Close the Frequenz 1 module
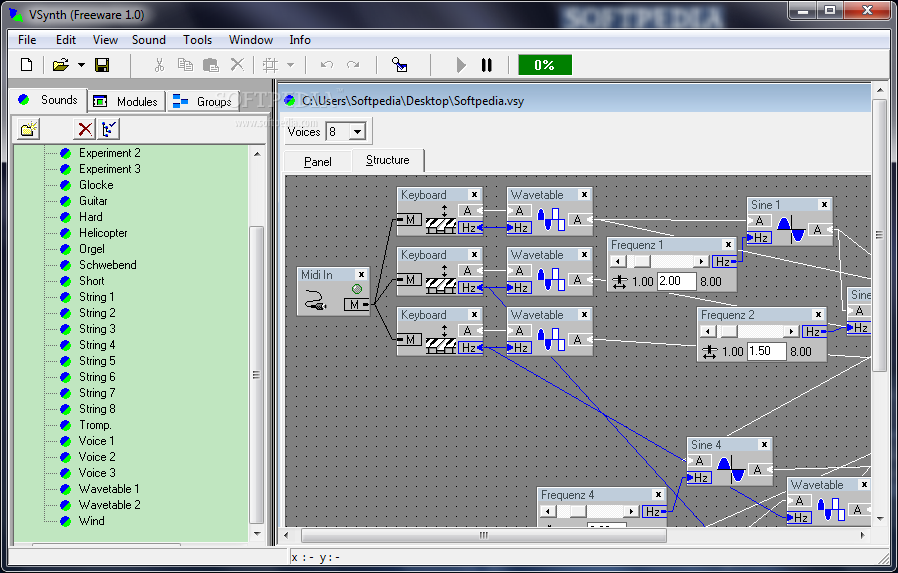 point(728,244)
